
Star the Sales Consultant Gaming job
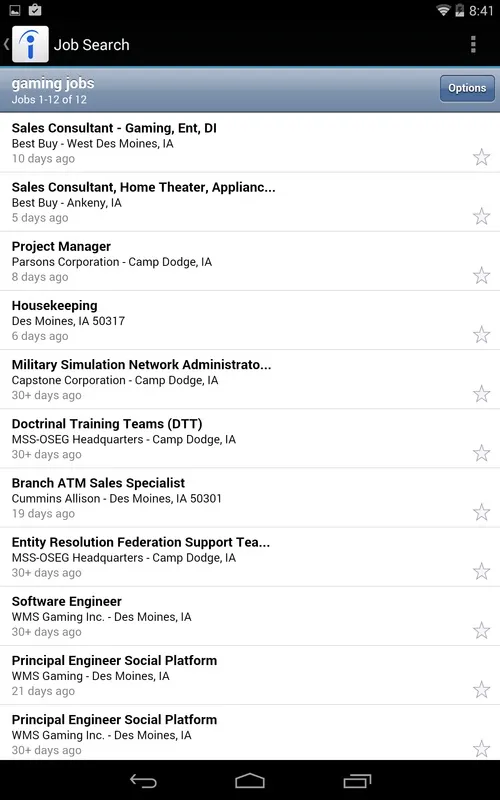tap(481, 157)
